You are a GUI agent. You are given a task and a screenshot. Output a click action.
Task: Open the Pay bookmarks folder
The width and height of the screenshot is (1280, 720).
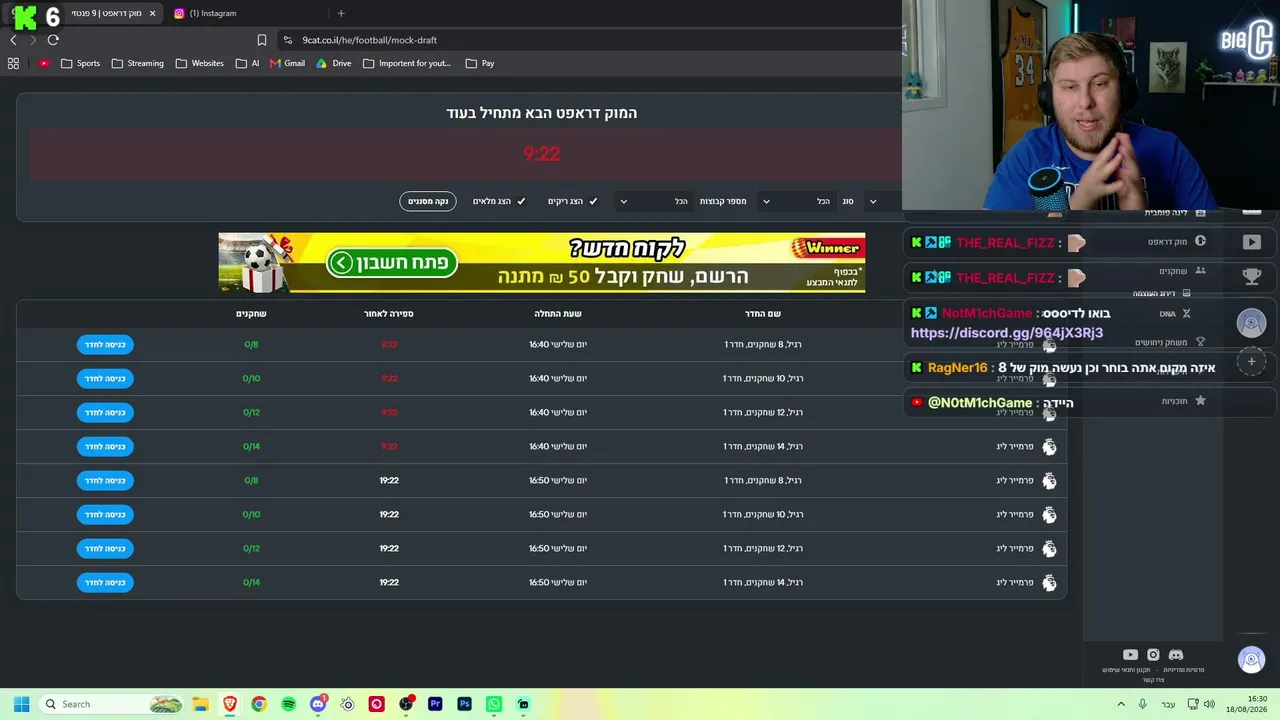pos(480,63)
